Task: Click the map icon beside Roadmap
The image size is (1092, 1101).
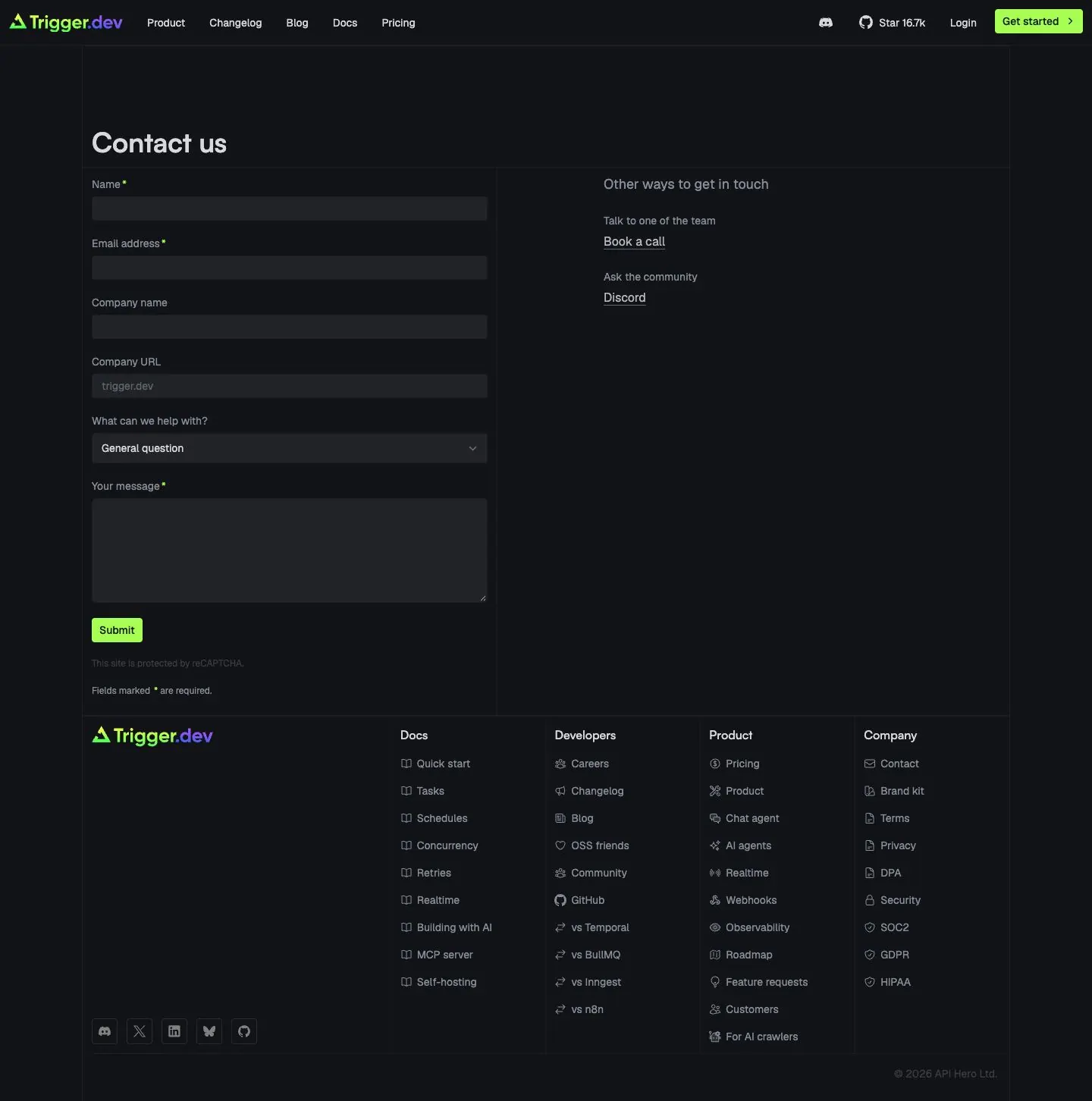Action: coord(715,955)
